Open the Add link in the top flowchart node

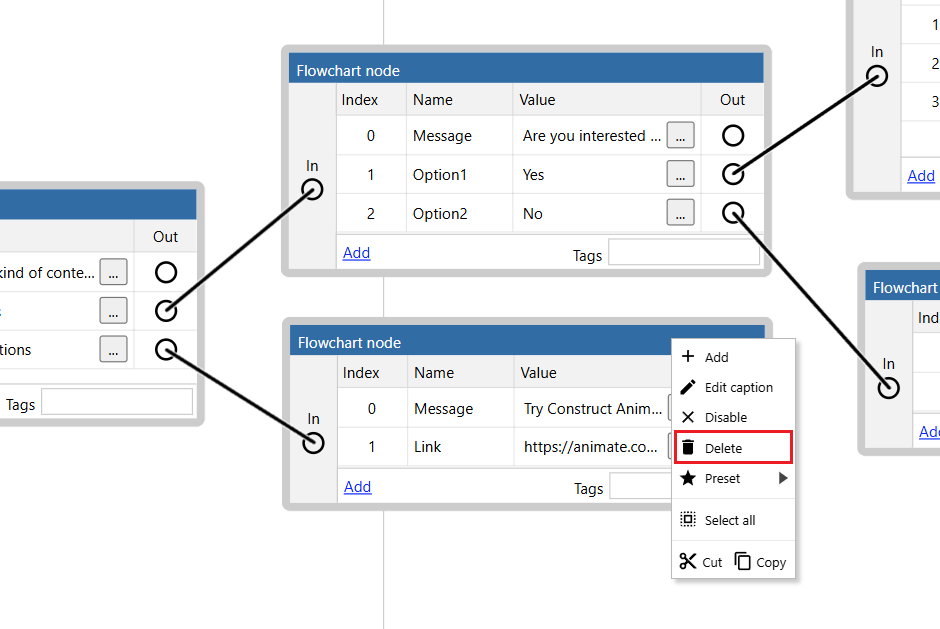pyautogui.click(x=356, y=252)
